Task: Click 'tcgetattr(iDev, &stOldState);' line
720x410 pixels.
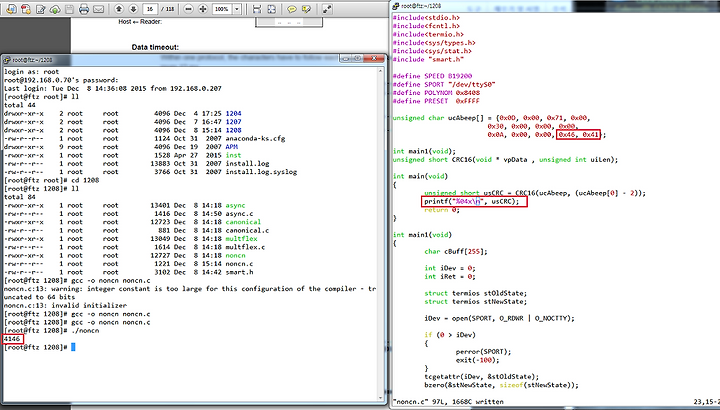Action: 482,377
